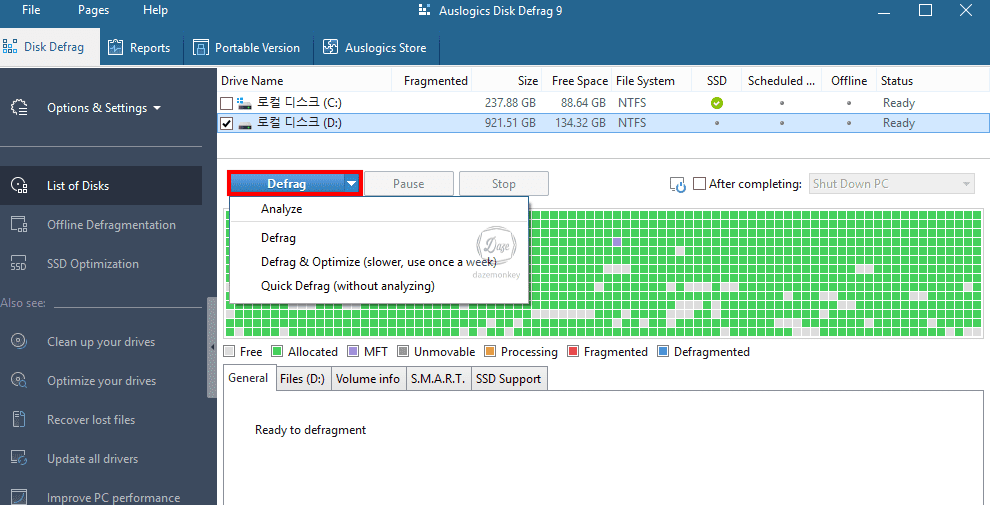Expand the Defrag button dropdown arrow
990x505 pixels.
coord(352,184)
